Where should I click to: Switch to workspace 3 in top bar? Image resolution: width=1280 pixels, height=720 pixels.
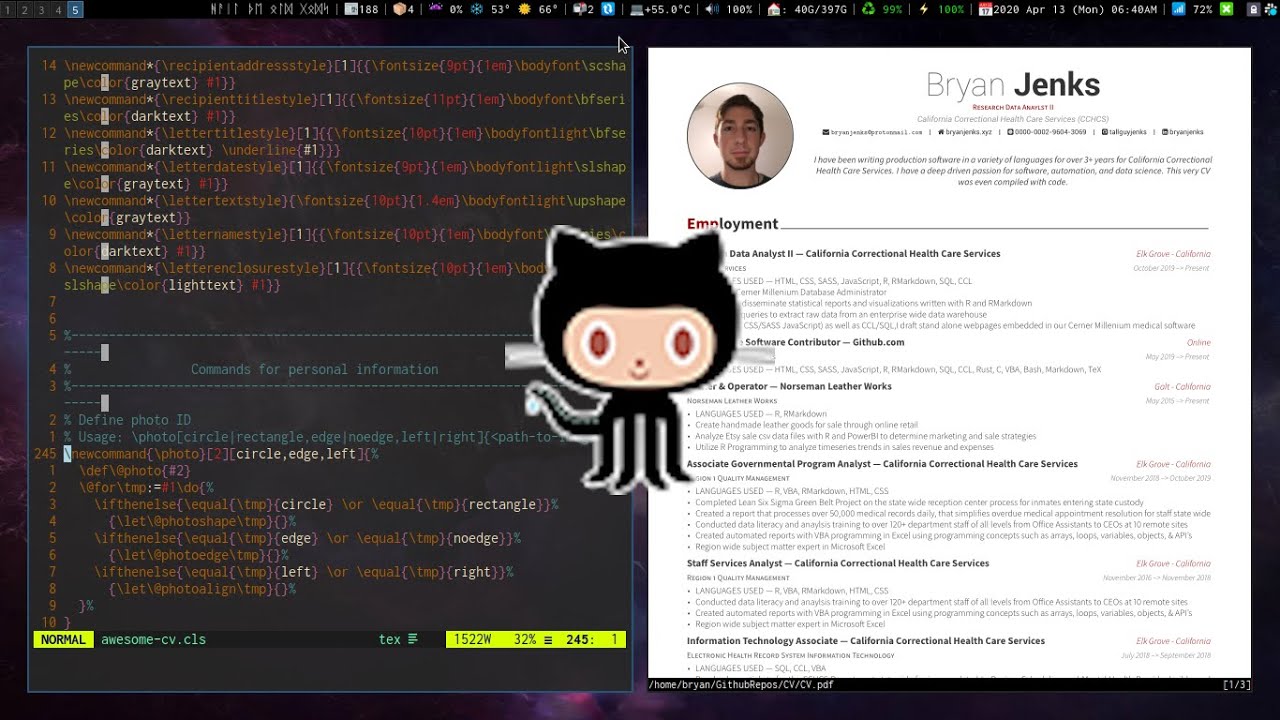(x=42, y=9)
